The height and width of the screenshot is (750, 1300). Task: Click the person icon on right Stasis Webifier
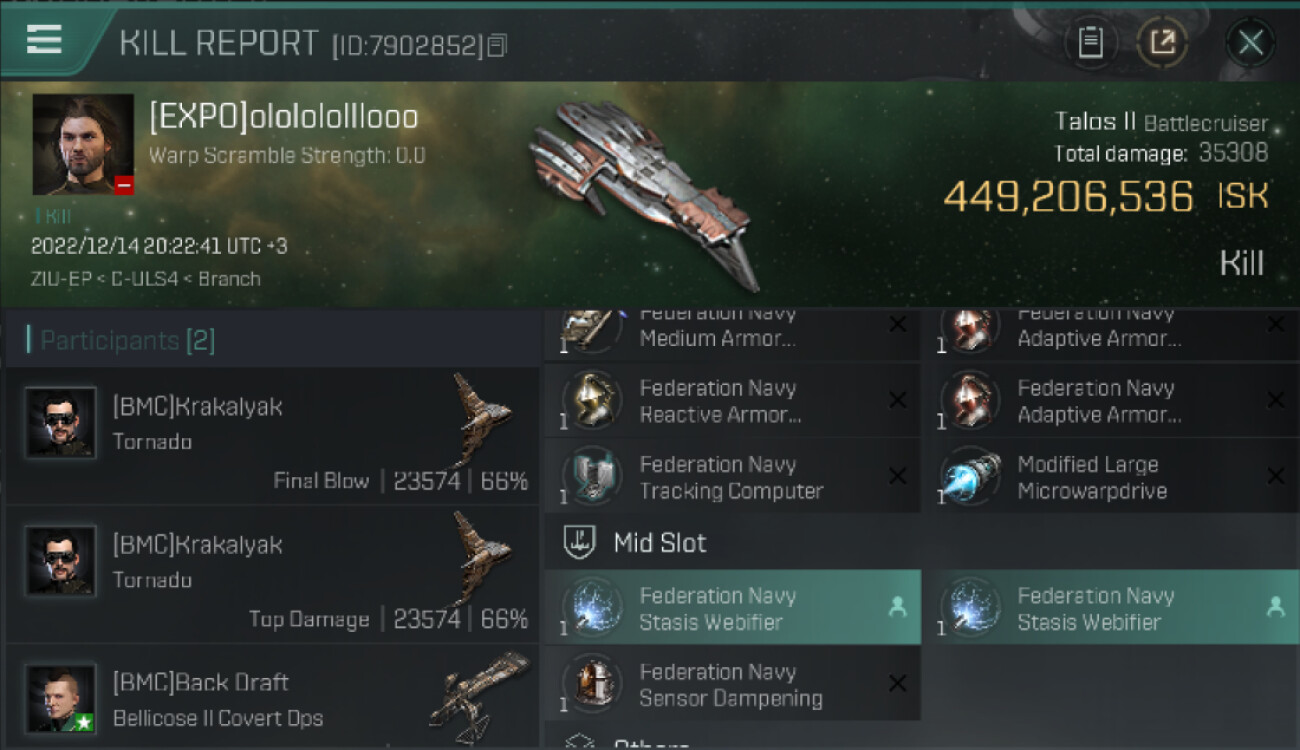(x=1275, y=606)
